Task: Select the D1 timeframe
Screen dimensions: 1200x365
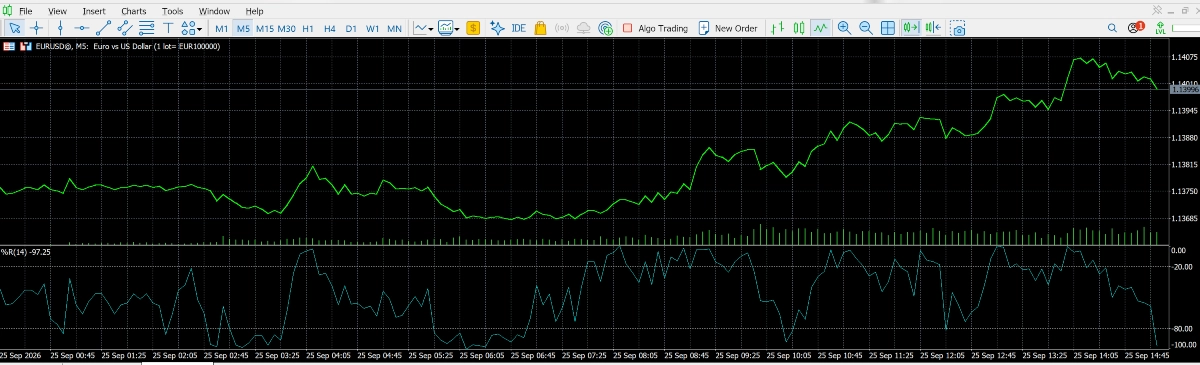Action: [351, 28]
